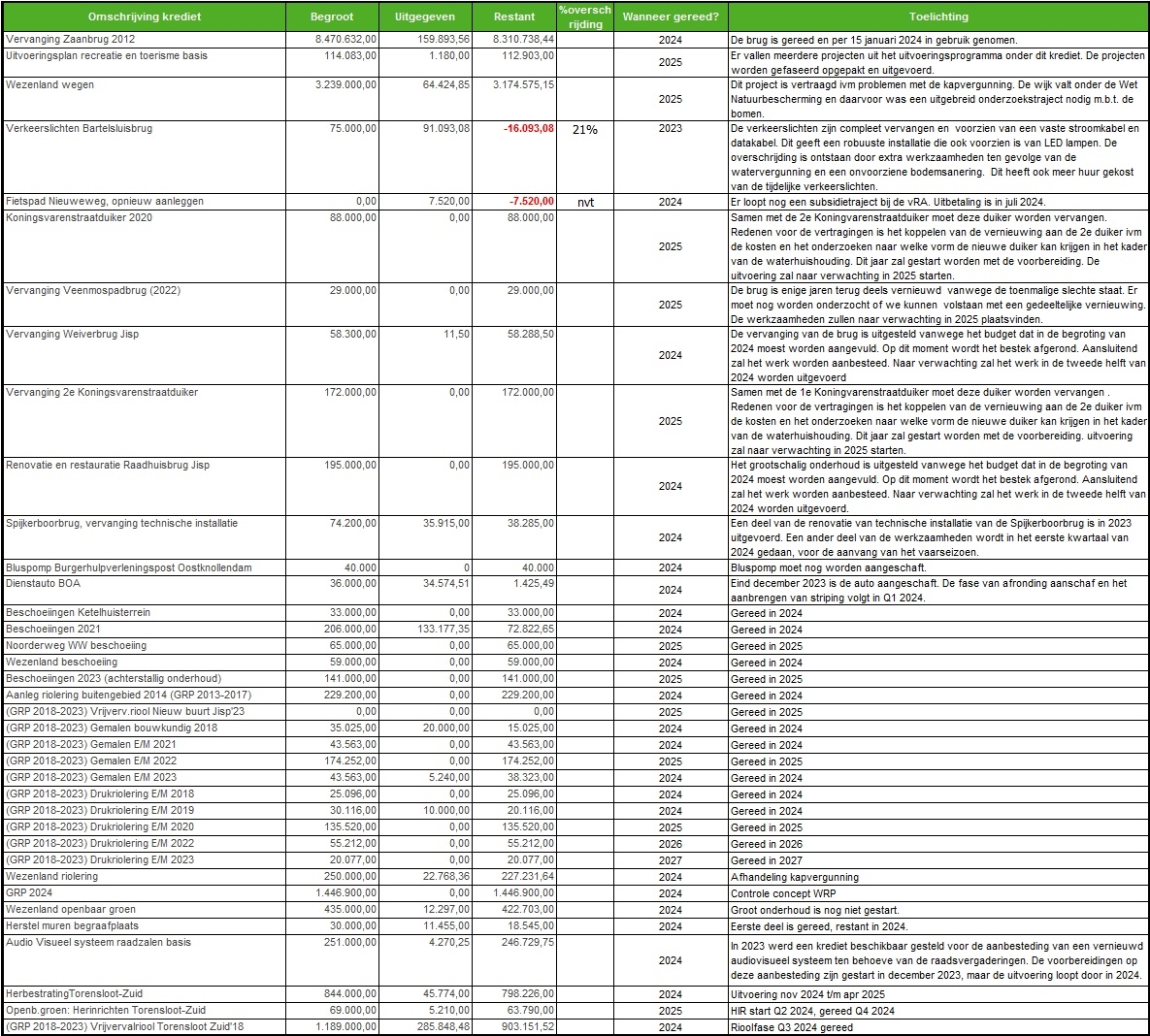Select 'Koningsvarenstraatduiker 2020' row label
The width and height of the screenshot is (1150, 1036).
[x=80, y=217]
